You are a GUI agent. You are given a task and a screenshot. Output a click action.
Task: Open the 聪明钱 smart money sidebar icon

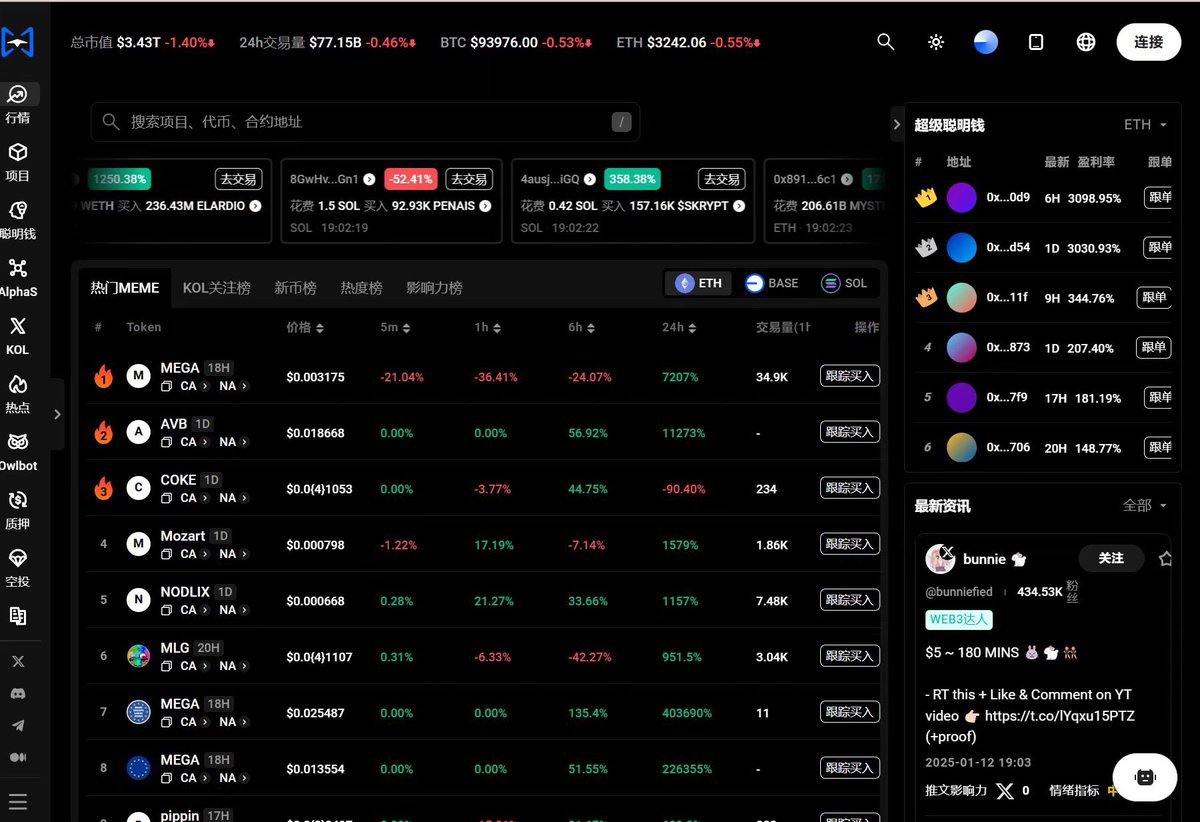[18, 210]
